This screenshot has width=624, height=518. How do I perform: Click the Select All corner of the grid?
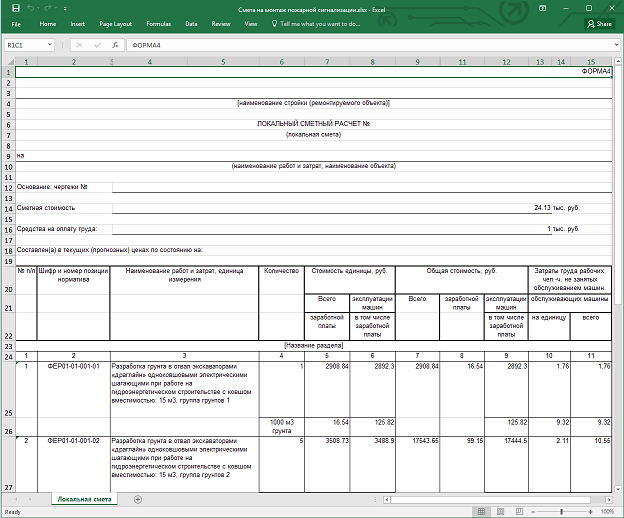click(8, 62)
